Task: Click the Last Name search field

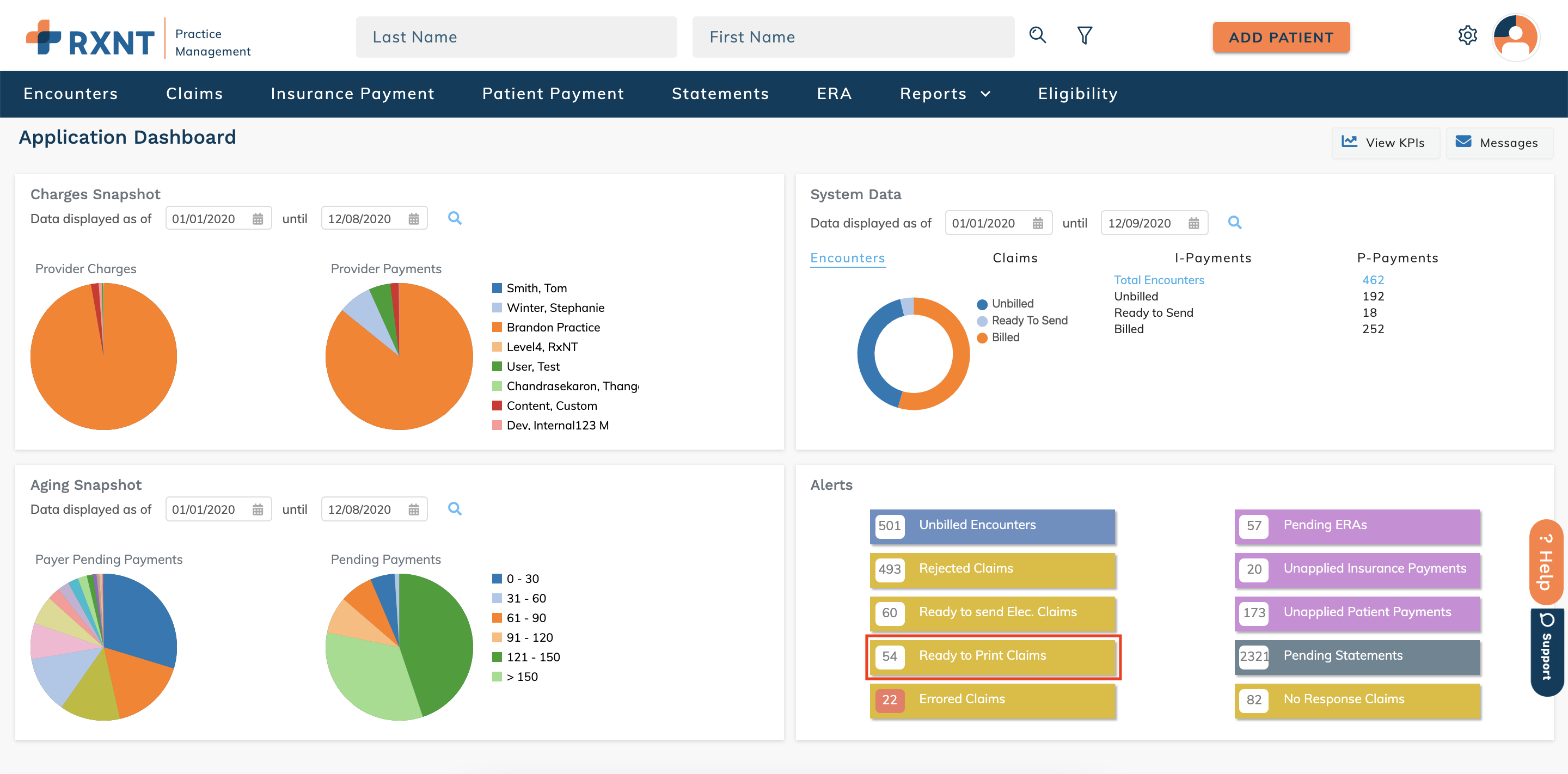Action: pos(516,37)
